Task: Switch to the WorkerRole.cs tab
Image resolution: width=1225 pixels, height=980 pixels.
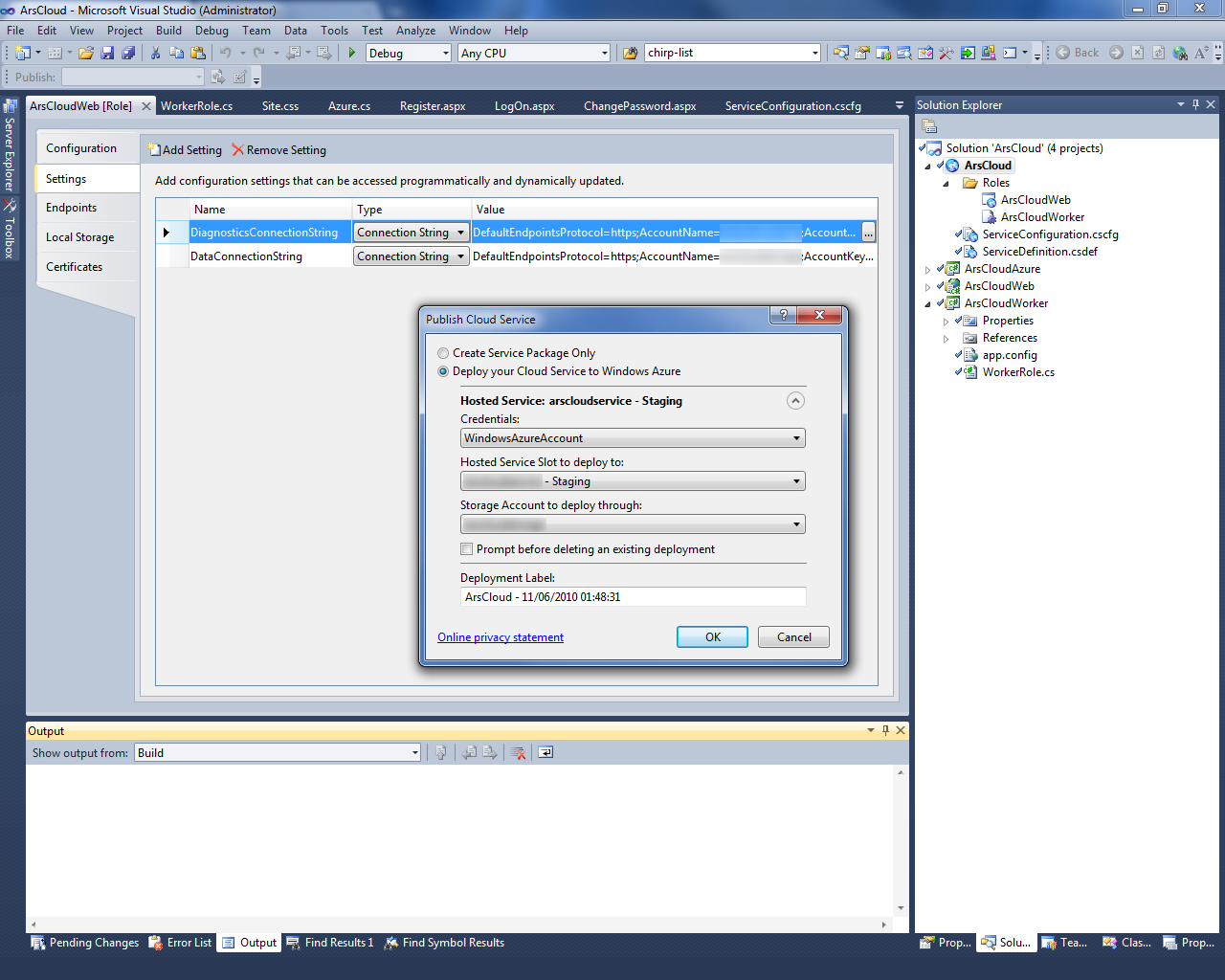Action: click(x=198, y=106)
